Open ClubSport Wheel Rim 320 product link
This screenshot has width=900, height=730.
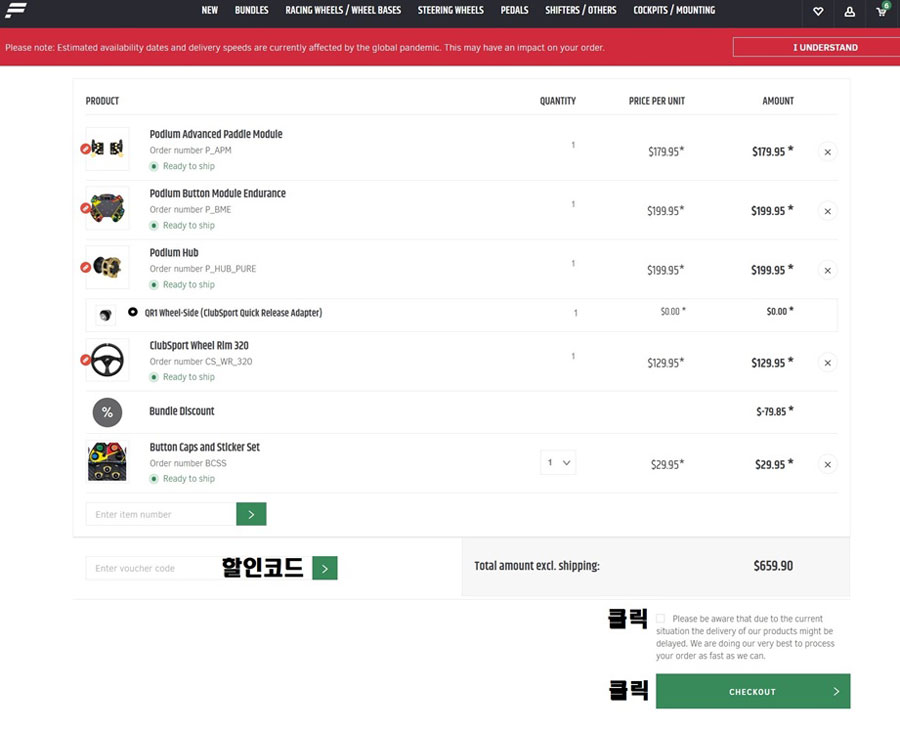point(199,345)
